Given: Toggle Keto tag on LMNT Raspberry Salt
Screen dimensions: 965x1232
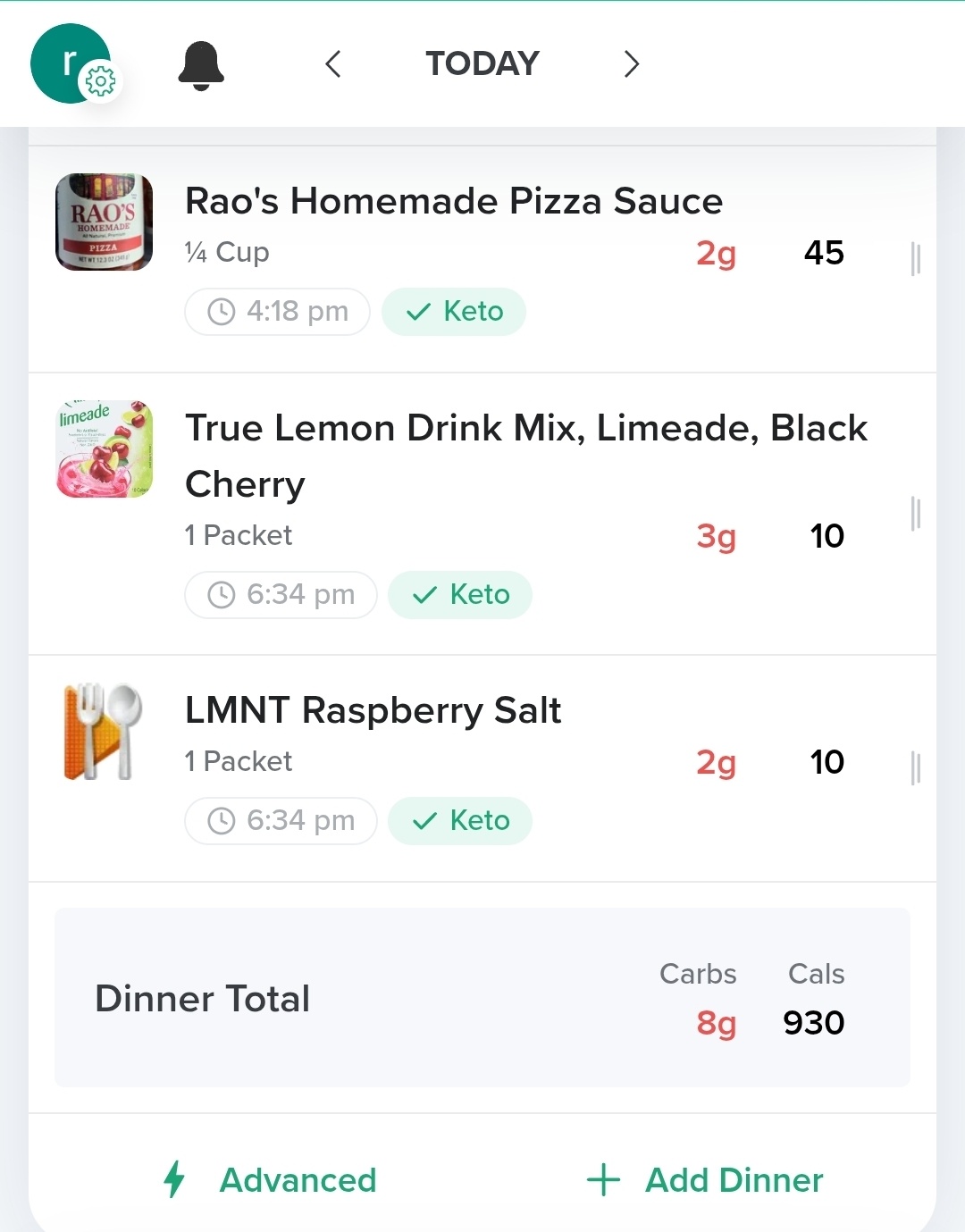Looking at the screenshot, I should click(x=460, y=821).
